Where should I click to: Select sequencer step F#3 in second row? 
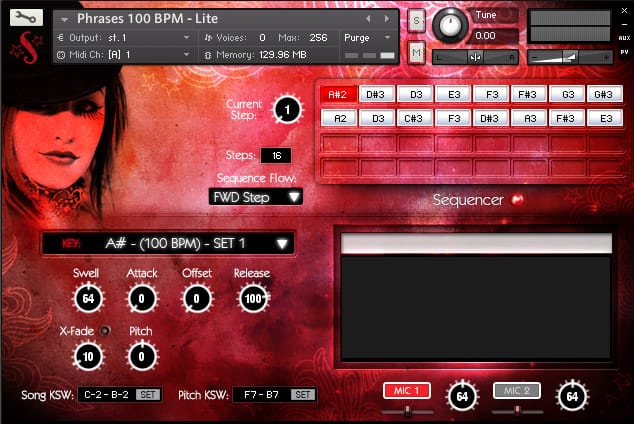[x=567, y=118]
